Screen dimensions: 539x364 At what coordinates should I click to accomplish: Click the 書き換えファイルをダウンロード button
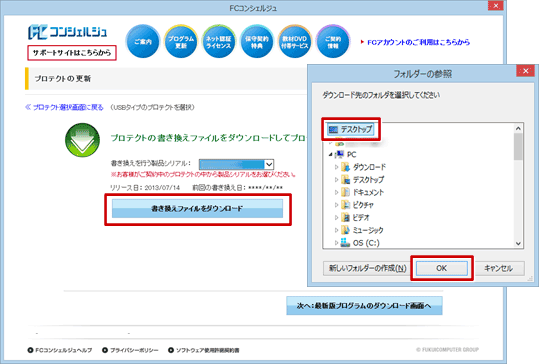(x=197, y=208)
